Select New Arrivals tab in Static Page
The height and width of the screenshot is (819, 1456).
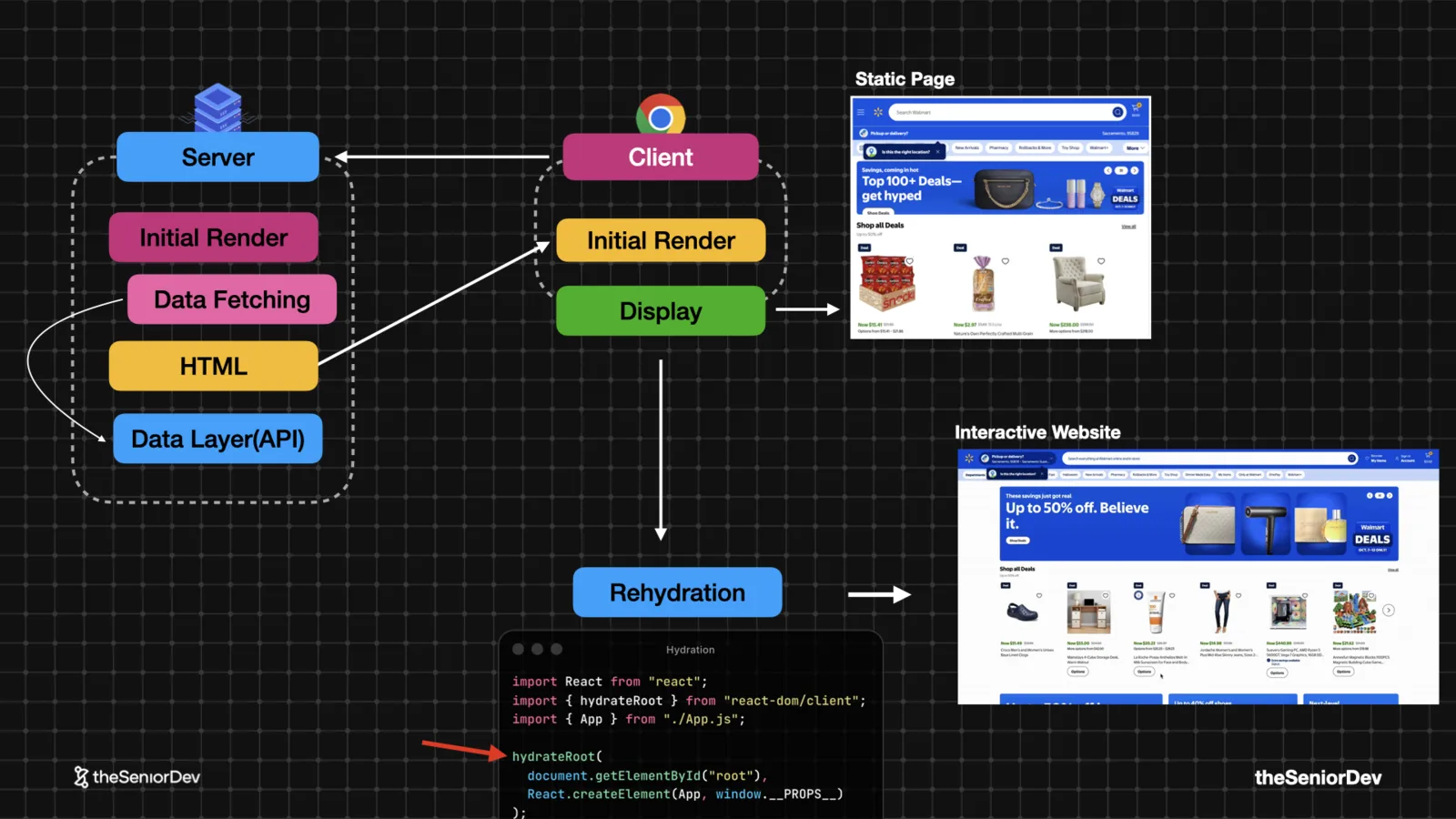pyautogui.click(x=967, y=147)
